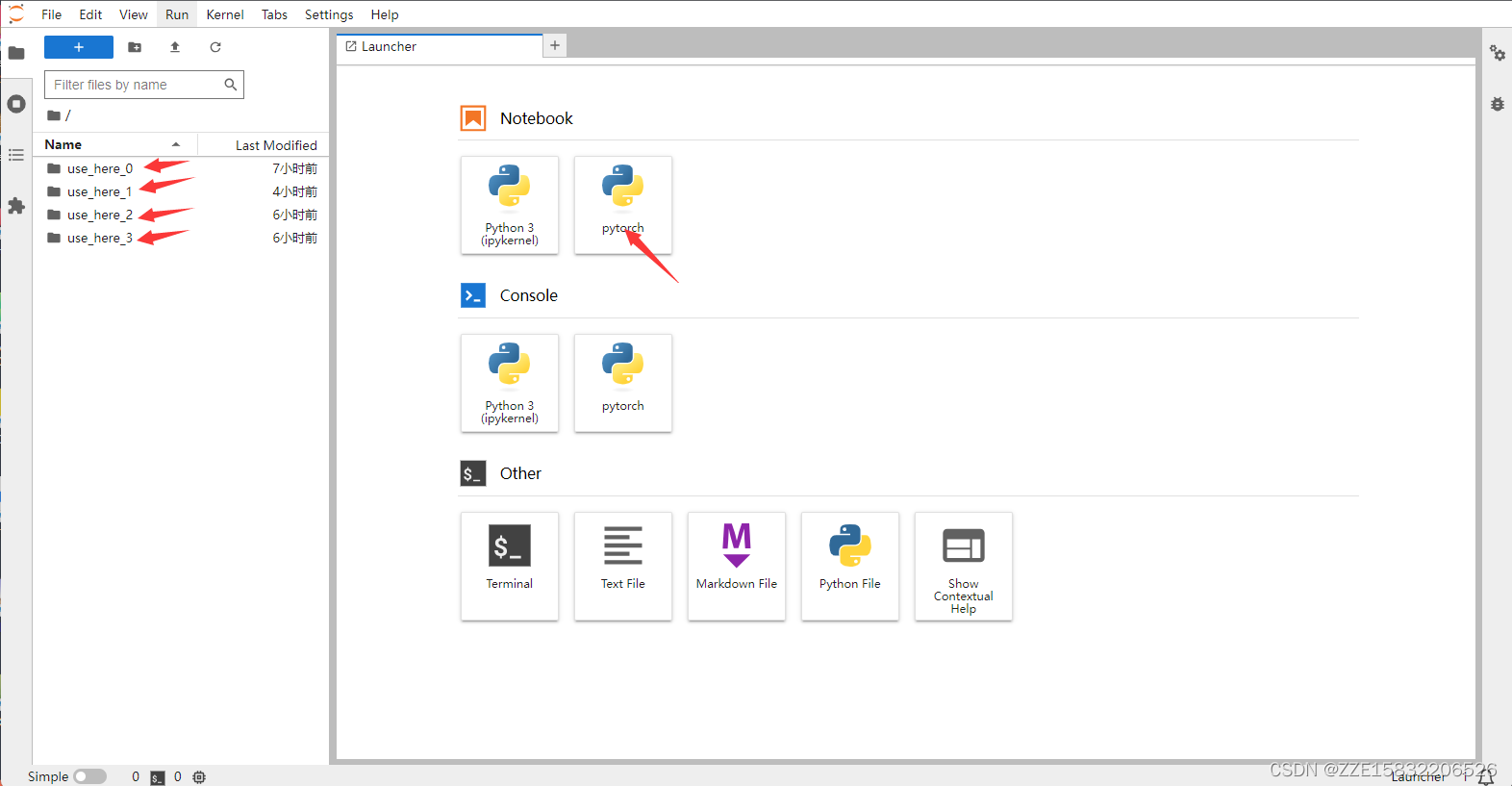Click the "7小时前" modified time
This screenshot has height=786, width=1512.
point(295,168)
